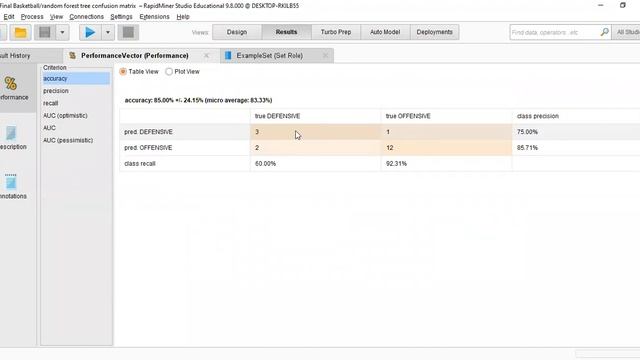
Task: Restore down the RapidMiner window
Action: (x=622, y=5)
